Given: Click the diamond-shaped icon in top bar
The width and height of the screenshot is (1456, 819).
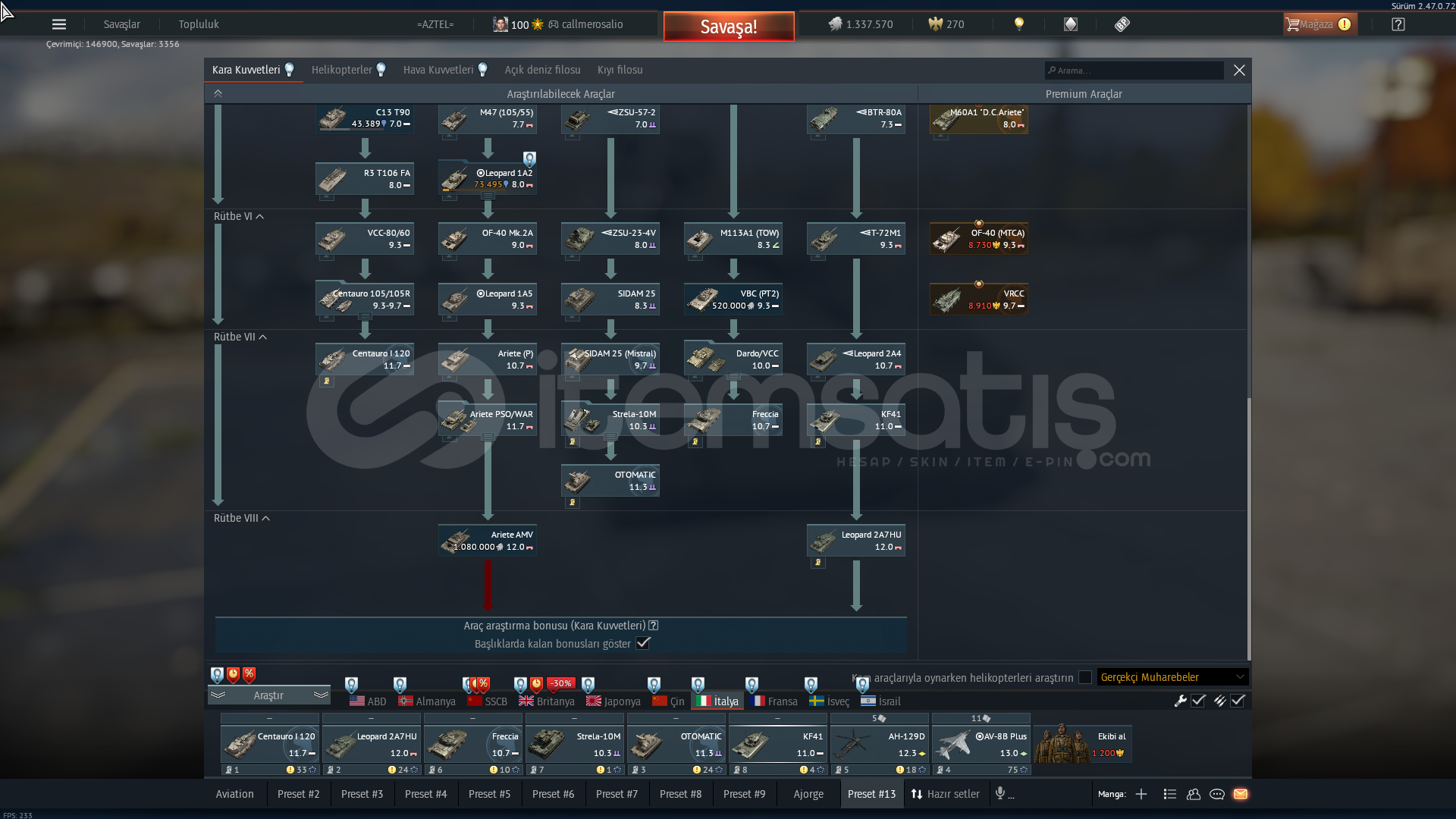Looking at the screenshot, I should [x=1070, y=24].
